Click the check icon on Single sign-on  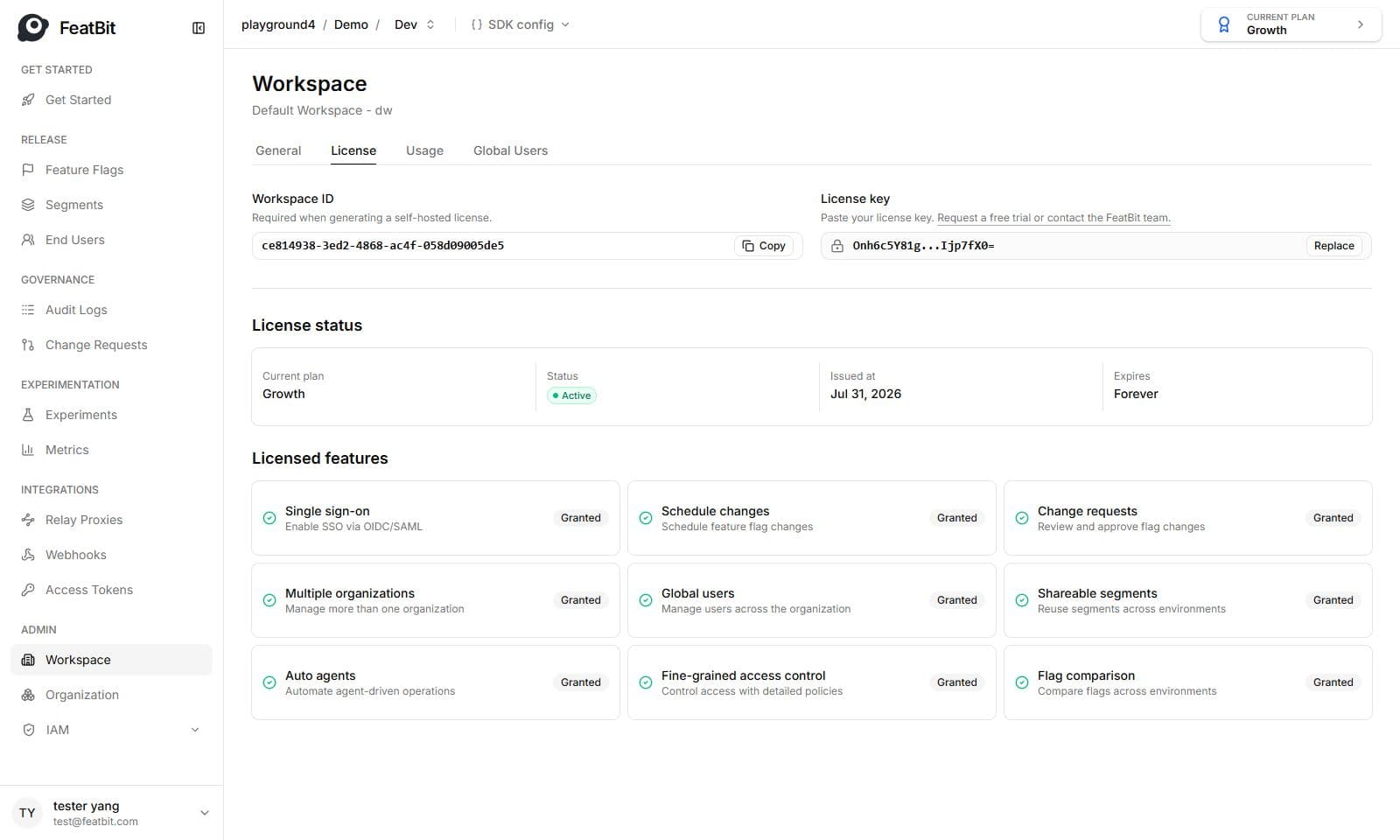coord(269,518)
